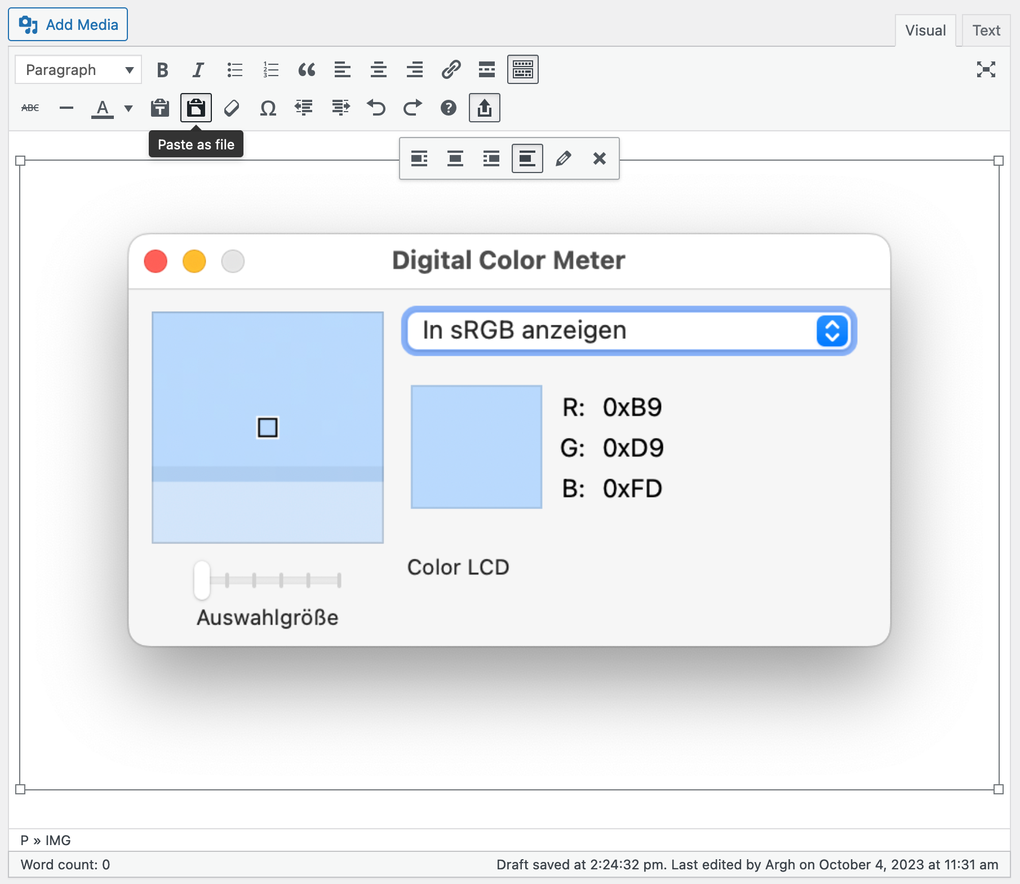Viewport: 1020px width, 884px height.
Task: Click the G: 0xD9 value
Action: point(612,448)
